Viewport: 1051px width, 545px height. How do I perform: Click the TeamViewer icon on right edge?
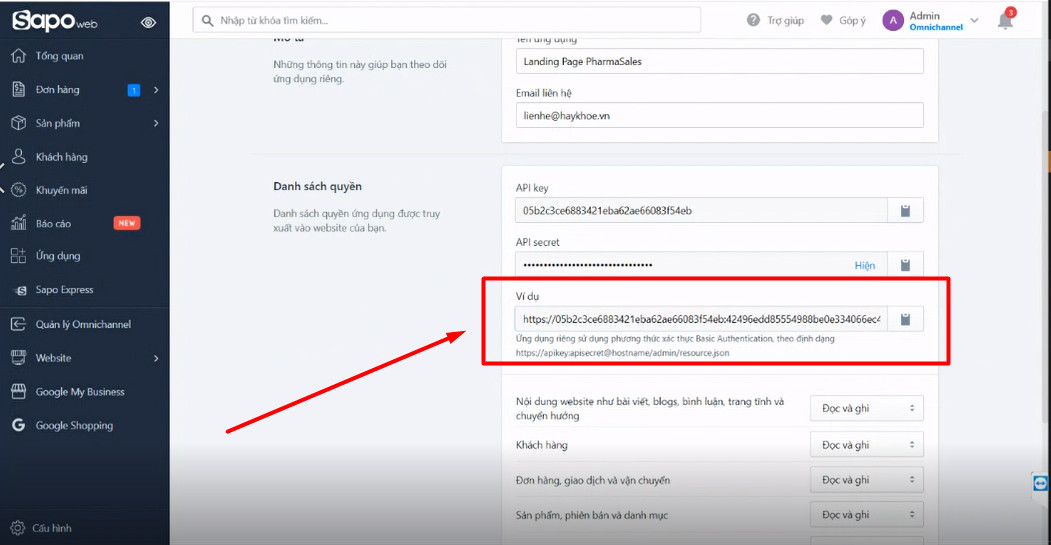tap(1040, 483)
